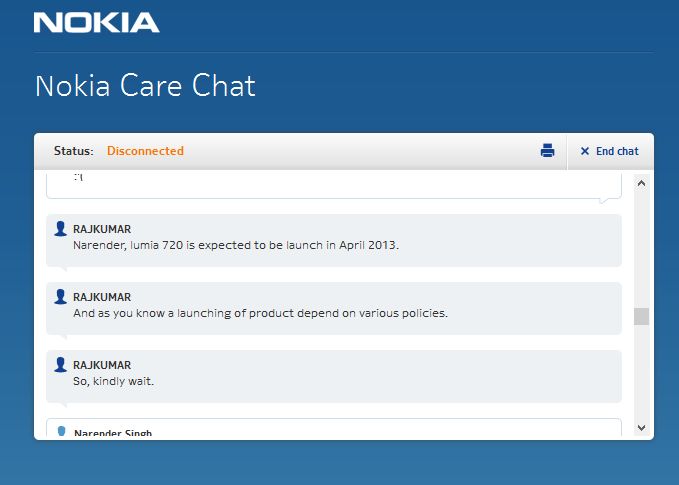Click avatar icon beside the various policies message
Viewport: 679px width, 485px height.
click(61, 297)
